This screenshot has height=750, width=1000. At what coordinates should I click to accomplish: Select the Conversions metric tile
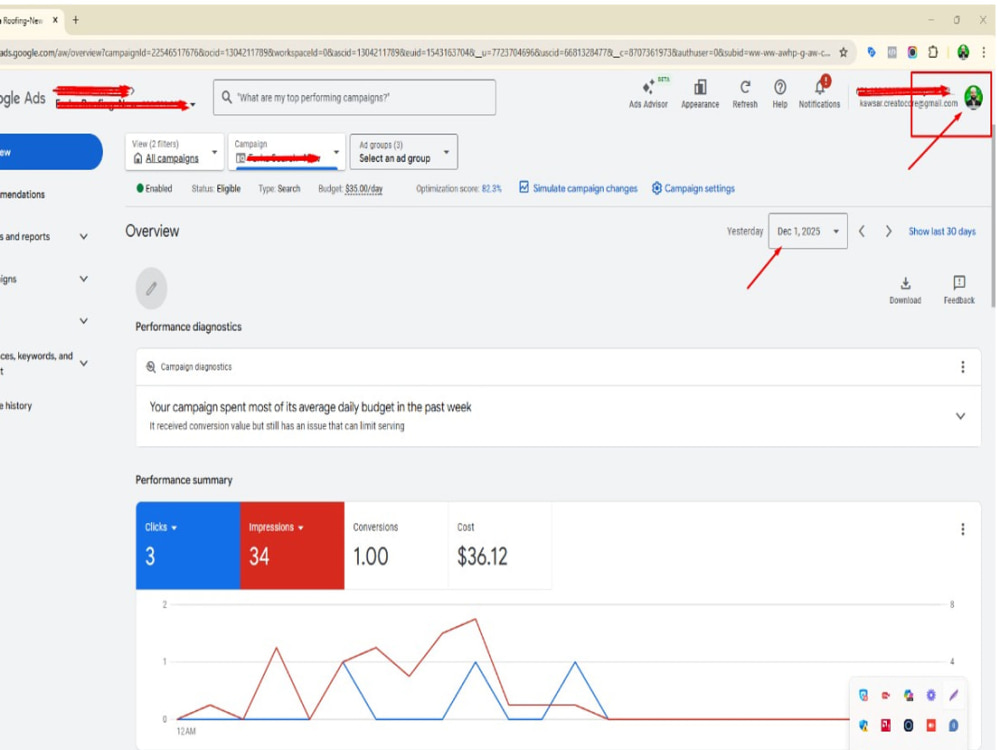(x=396, y=545)
